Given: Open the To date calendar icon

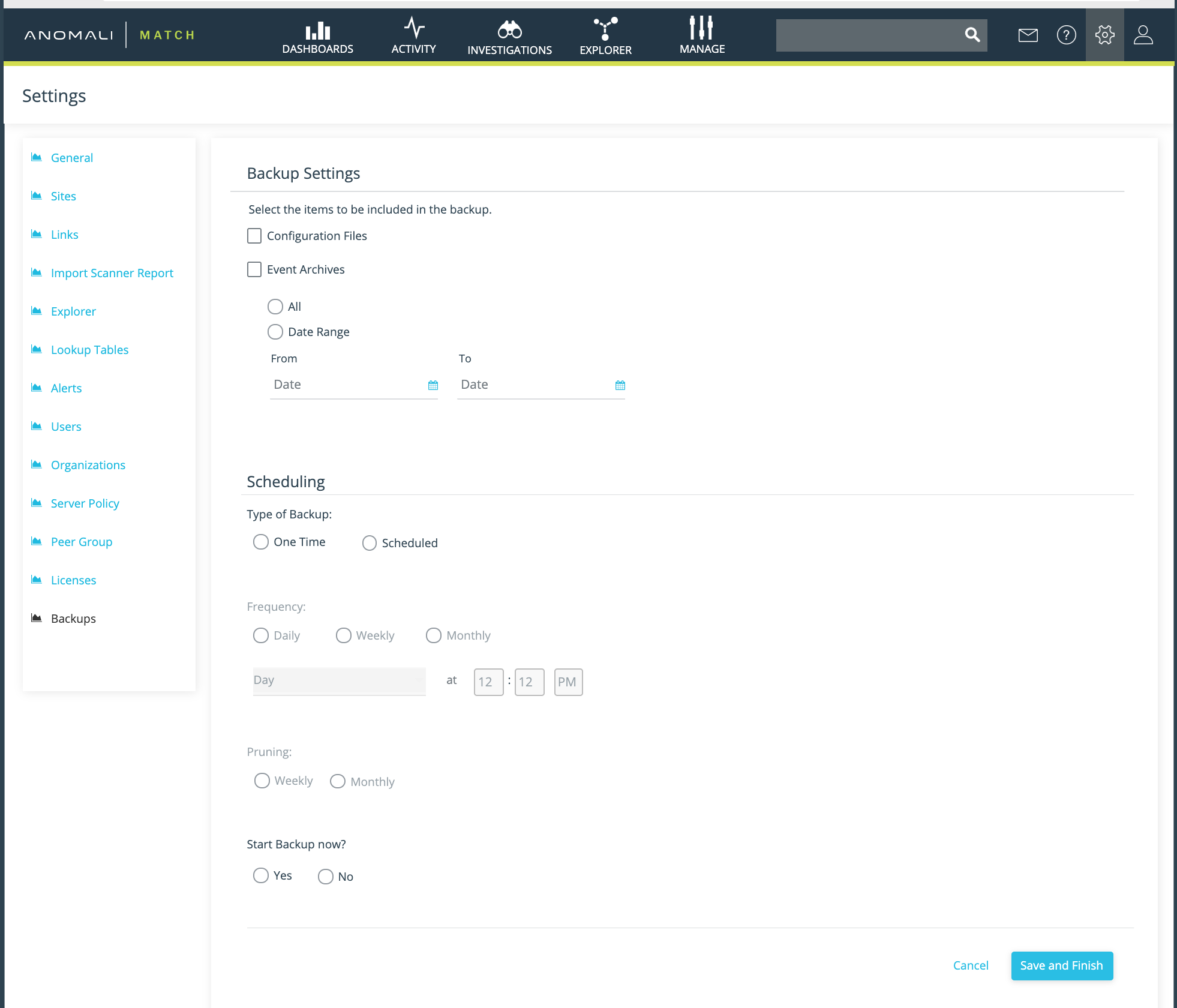Looking at the screenshot, I should [x=620, y=385].
